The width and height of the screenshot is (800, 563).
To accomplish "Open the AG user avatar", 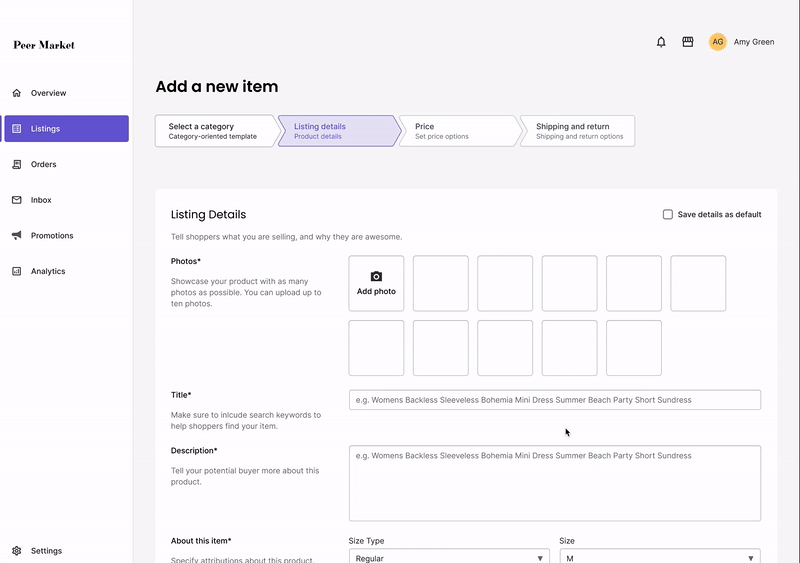I will coord(717,42).
